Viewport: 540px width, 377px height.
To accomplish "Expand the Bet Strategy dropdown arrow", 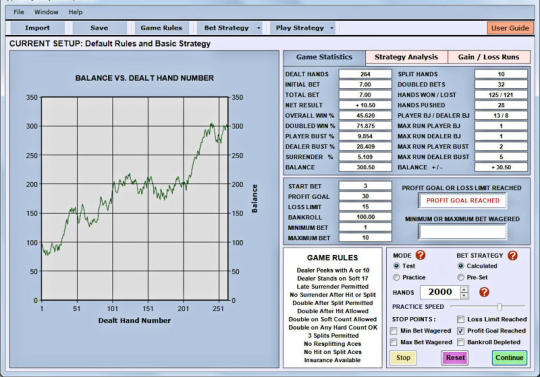I will pyautogui.click(x=259, y=28).
